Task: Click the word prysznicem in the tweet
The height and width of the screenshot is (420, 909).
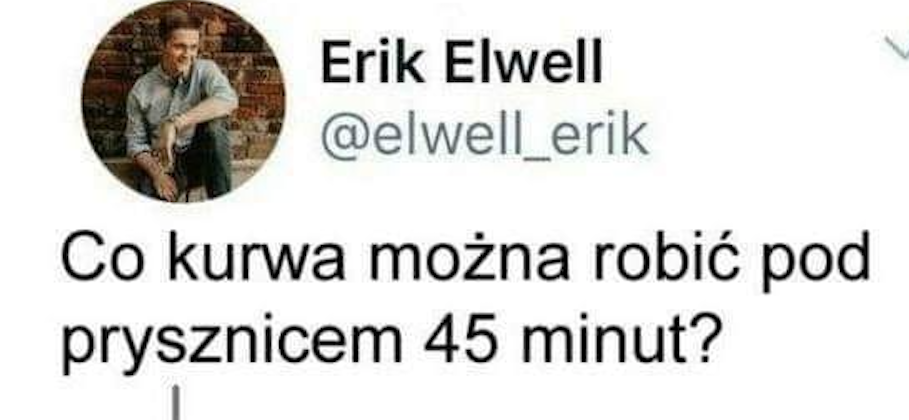Action: pyautogui.click(x=231, y=343)
